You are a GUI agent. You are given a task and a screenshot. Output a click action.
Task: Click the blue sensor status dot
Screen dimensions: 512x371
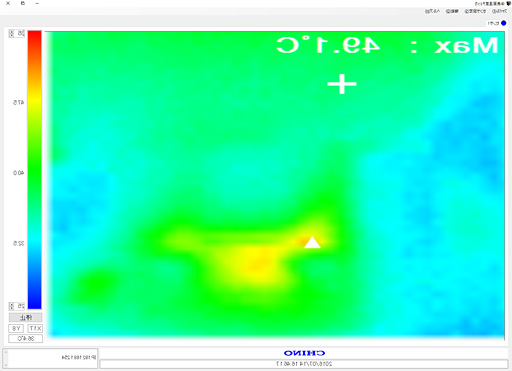click(504, 23)
